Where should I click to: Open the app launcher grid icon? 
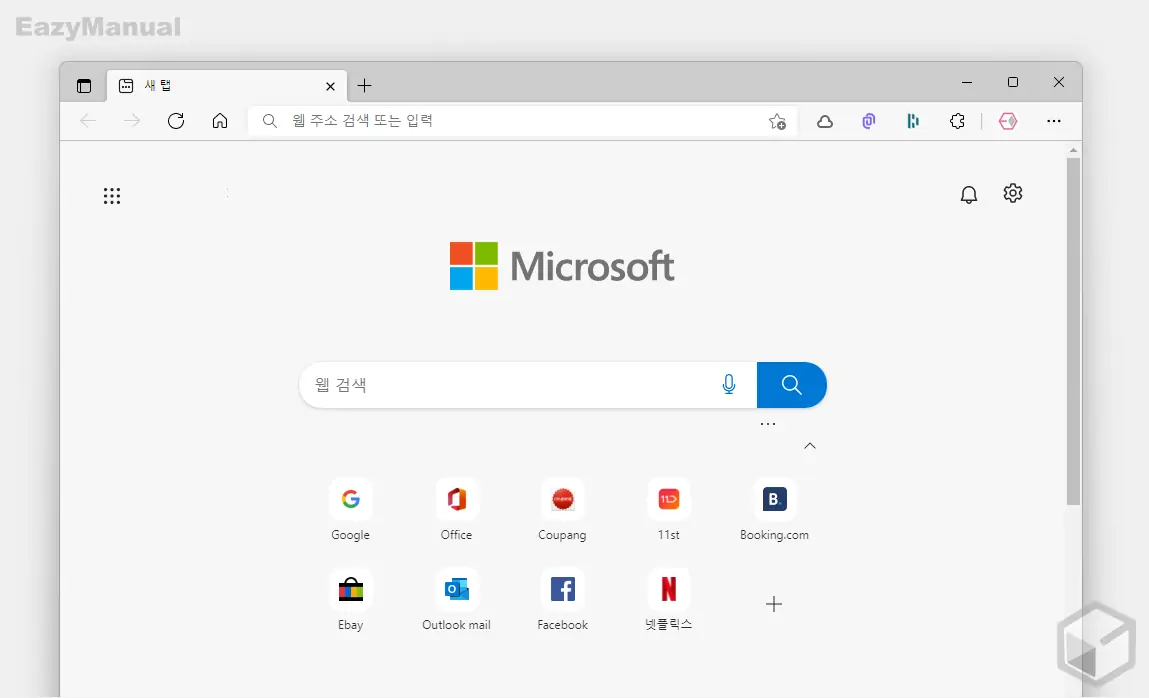111,196
